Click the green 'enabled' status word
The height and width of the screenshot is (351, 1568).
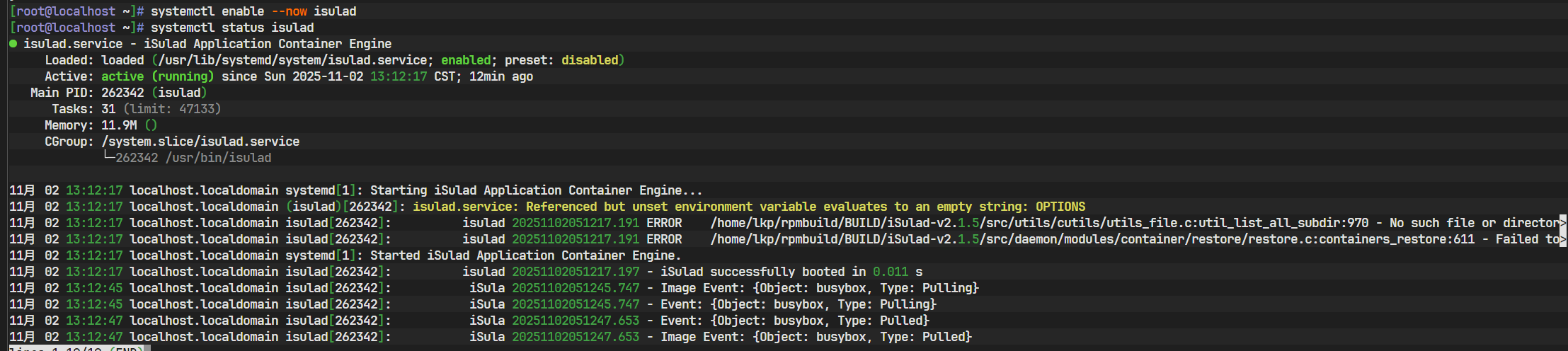coord(466,60)
